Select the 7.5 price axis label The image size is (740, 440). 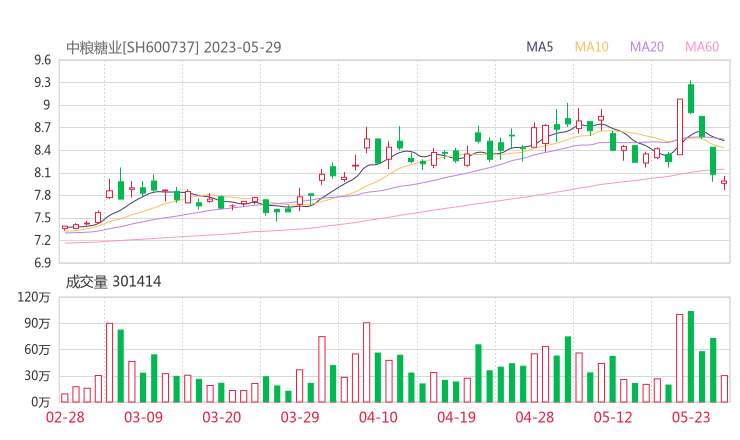[42, 218]
